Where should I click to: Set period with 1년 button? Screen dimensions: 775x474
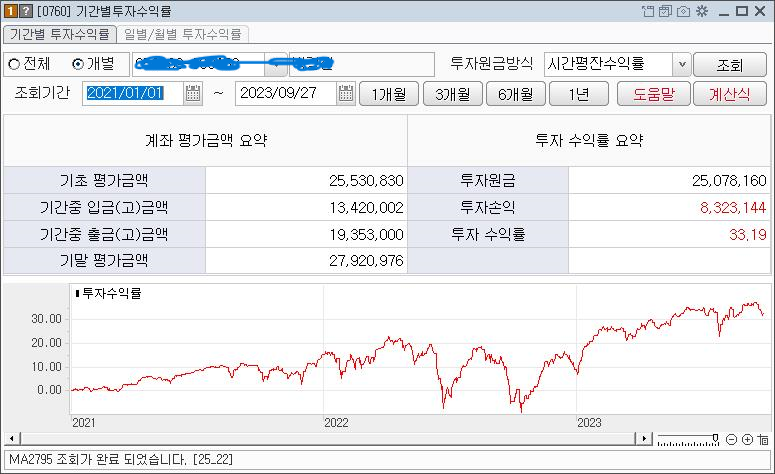pyautogui.click(x=579, y=94)
